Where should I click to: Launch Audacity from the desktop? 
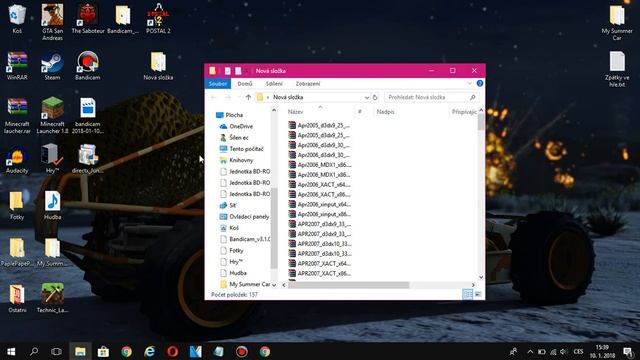(17, 159)
